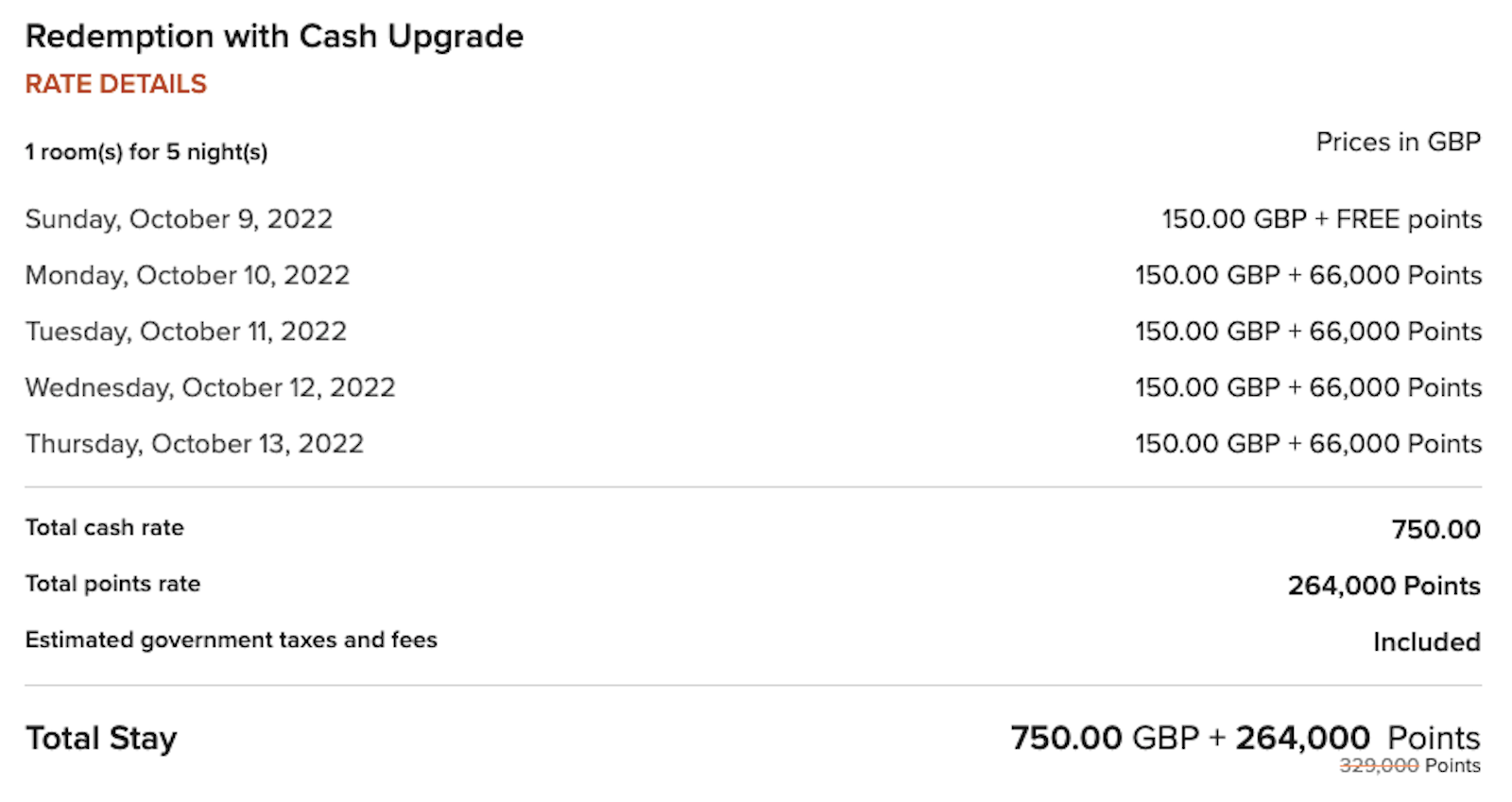
Task: Click the 264,000 Points total value
Action: pyautogui.click(x=1383, y=586)
